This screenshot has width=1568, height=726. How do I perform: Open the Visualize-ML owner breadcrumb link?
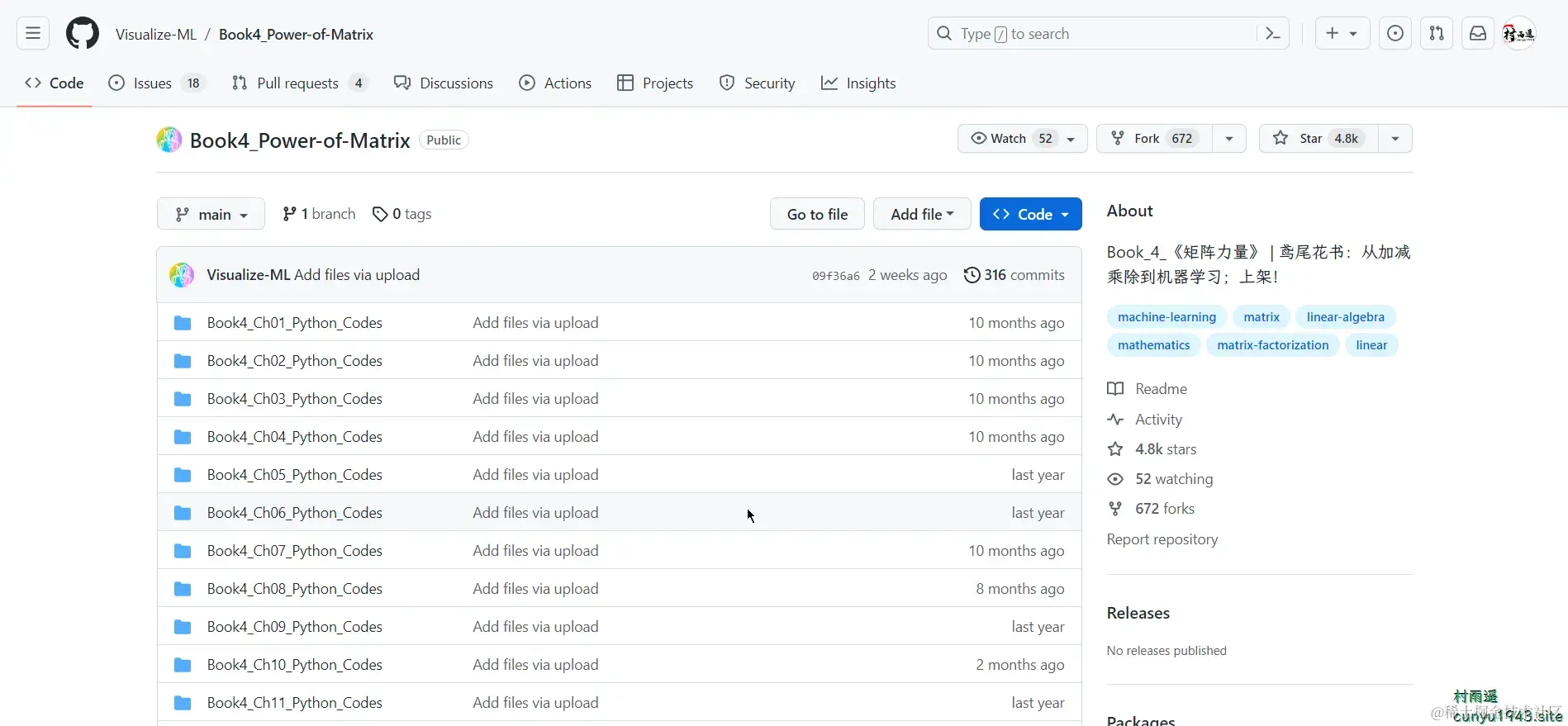(156, 34)
